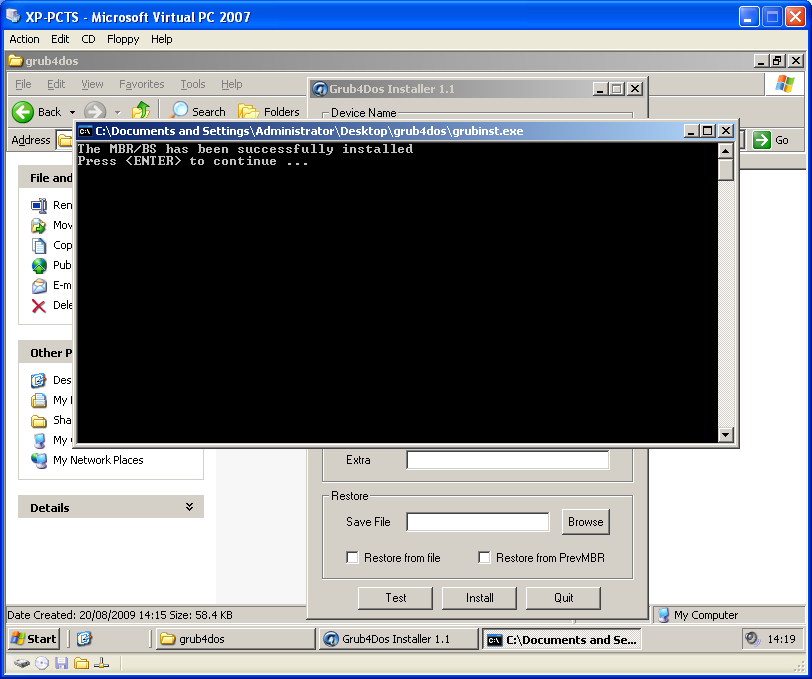Click the Show Desktop quick launch icon
Viewport: 812px width, 679px height.
pyautogui.click(x=84, y=639)
